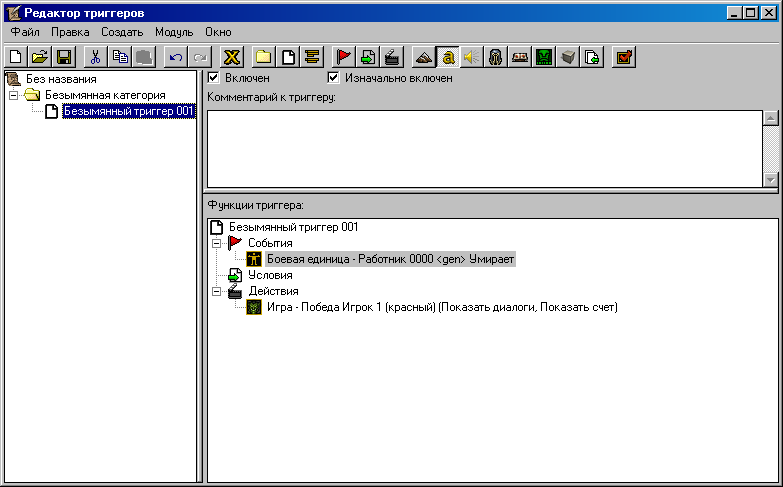The width and height of the screenshot is (783, 487).
Task: Add new action via clapperboard icon
Action: coord(392,57)
